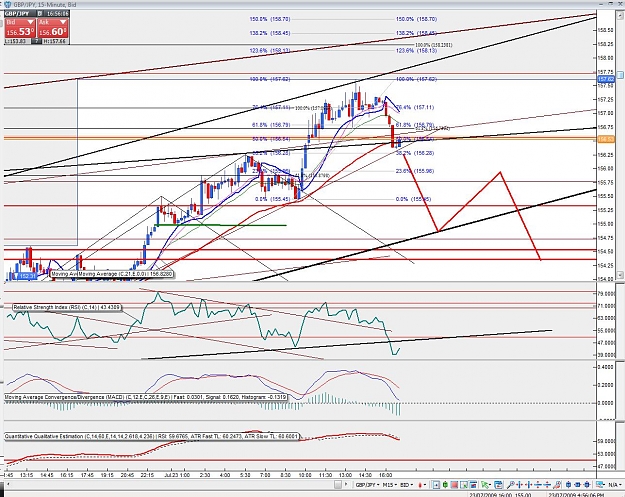This screenshot has width=625, height=497.
Task: Minimize the chart window
Action: coord(601,3)
